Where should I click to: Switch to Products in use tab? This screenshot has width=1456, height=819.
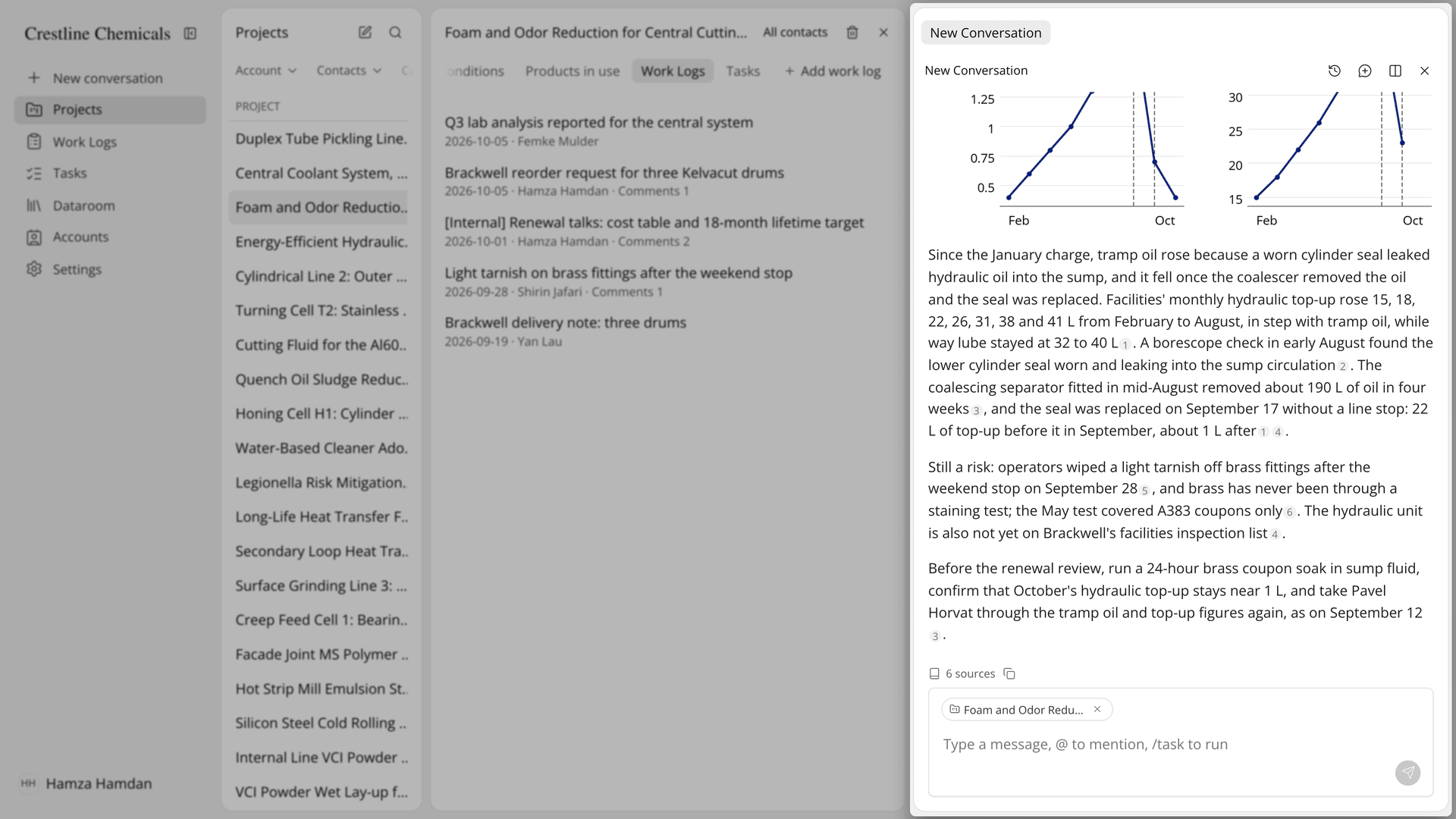(573, 71)
